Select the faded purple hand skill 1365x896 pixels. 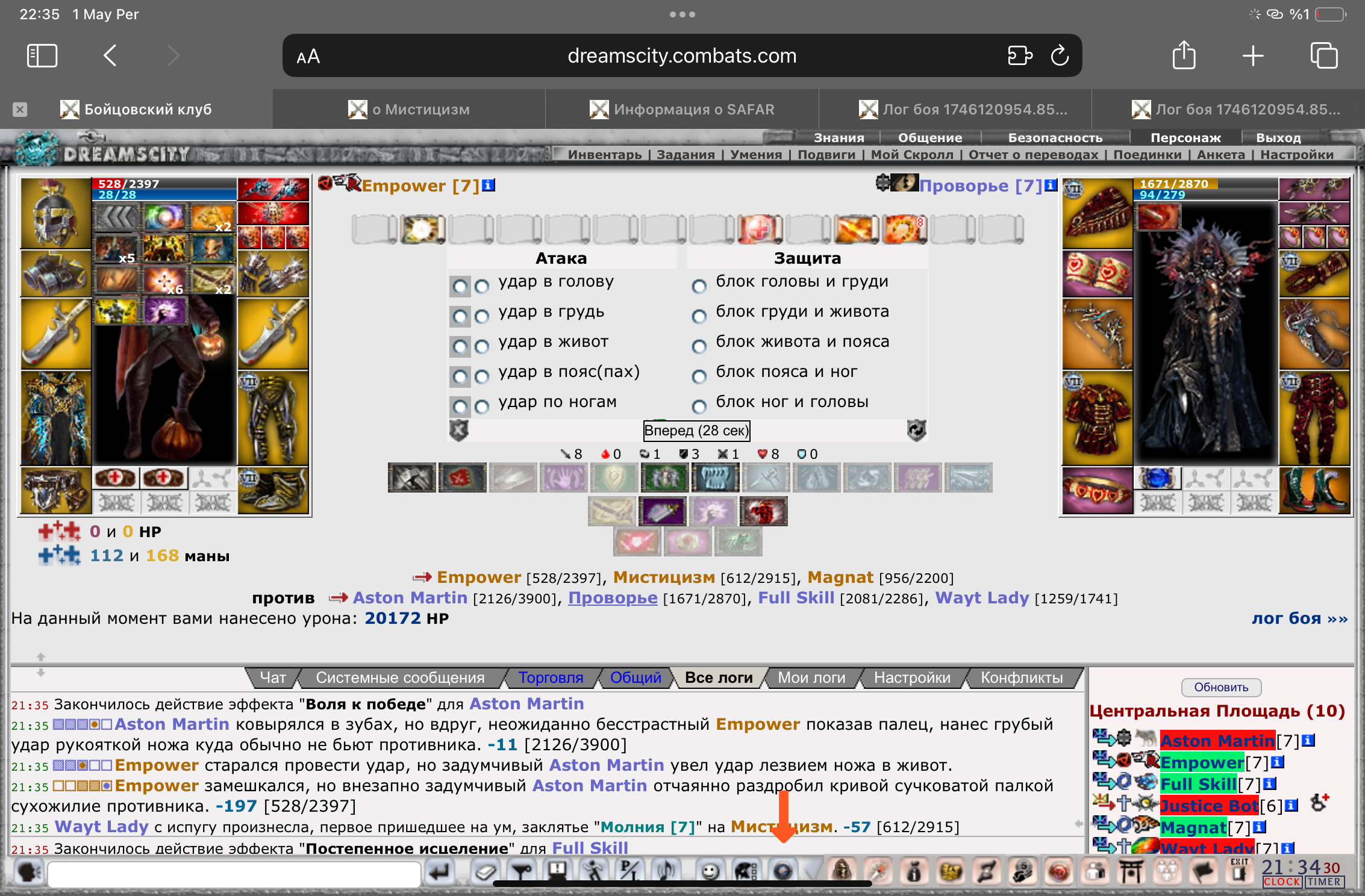[x=564, y=478]
